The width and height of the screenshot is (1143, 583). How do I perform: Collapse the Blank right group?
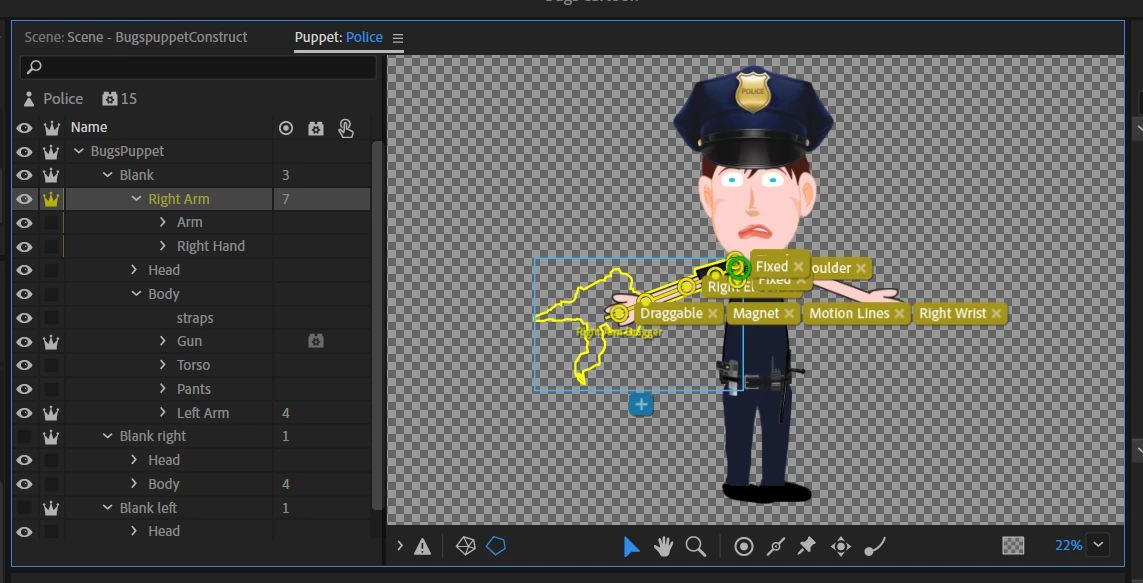pos(107,436)
